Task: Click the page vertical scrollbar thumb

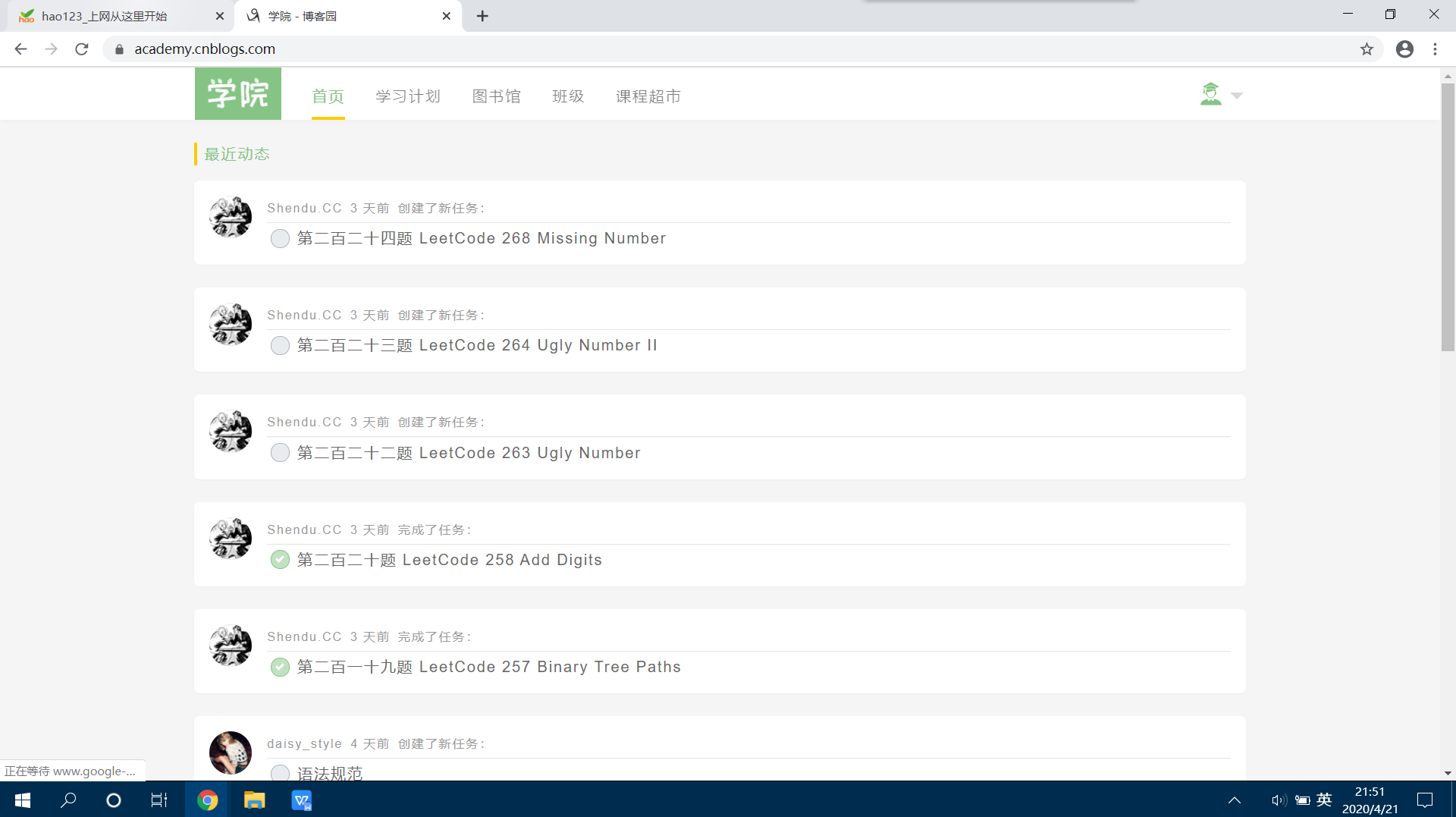Action: point(1448,217)
